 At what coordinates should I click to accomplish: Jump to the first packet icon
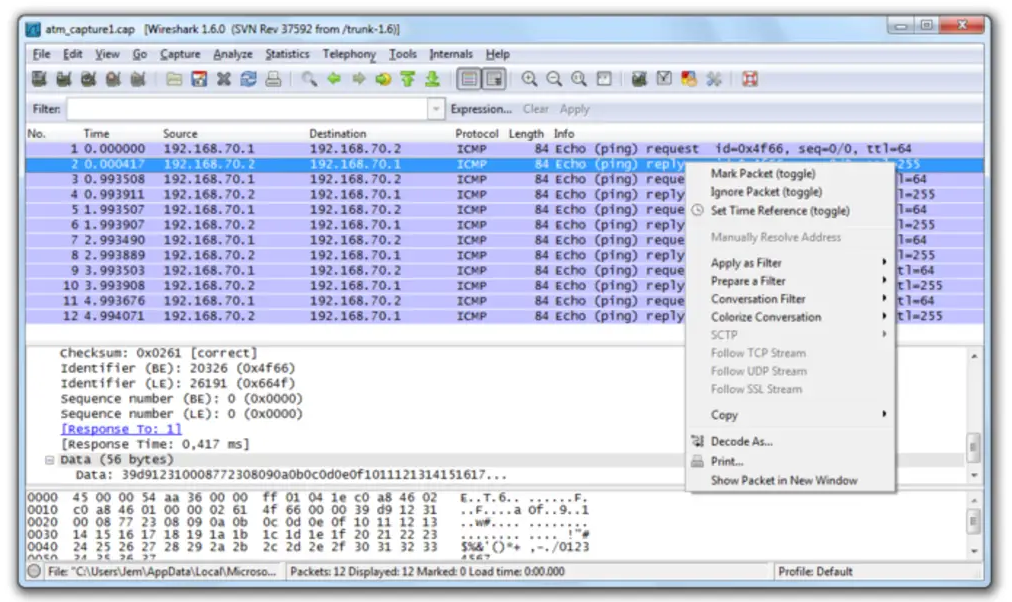pyautogui.click(x=407, y=79)
